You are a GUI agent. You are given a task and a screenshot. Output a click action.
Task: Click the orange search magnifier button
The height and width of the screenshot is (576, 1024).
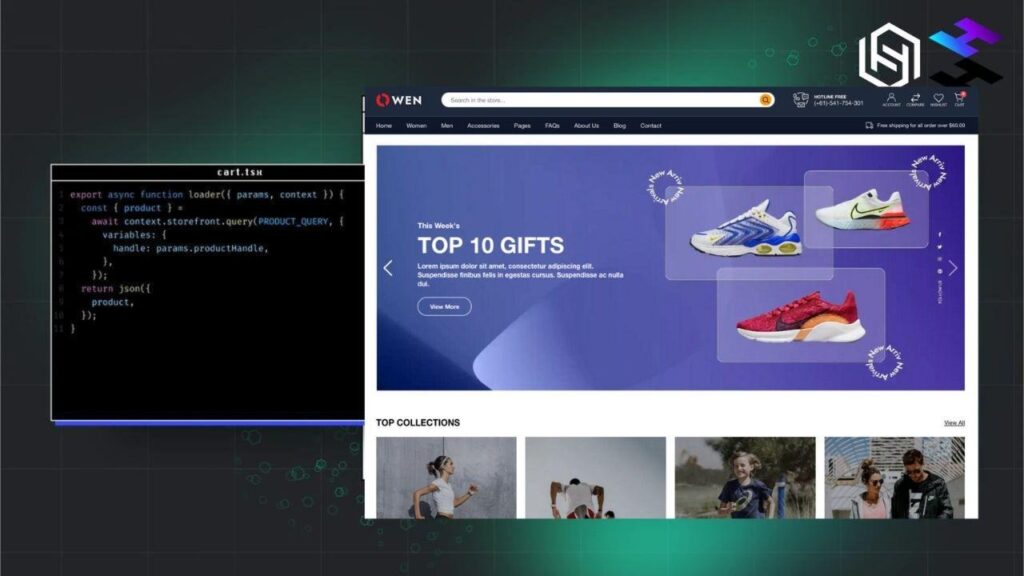point(766,100)
